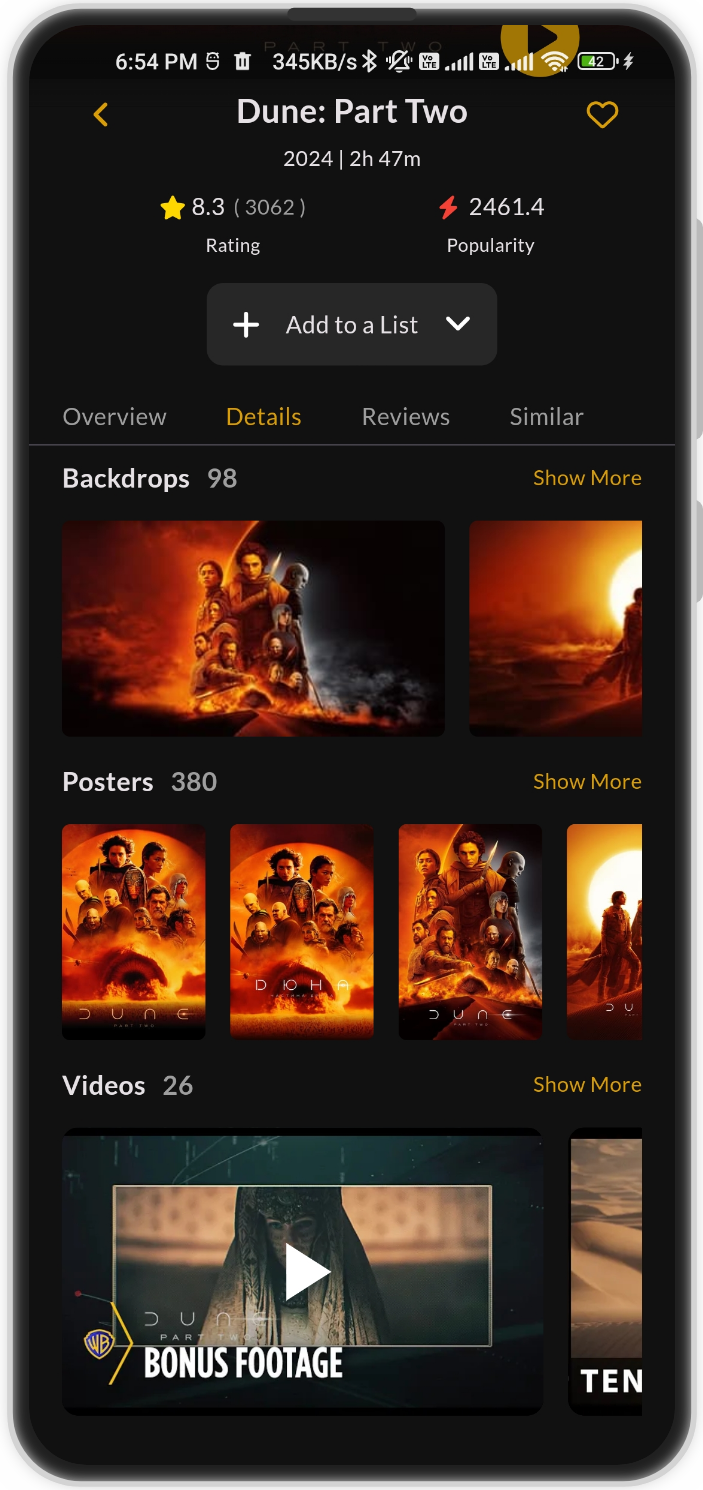Open the first backdrop with cast group
Image resolution: width=703 pixels, height=1490 pixels.
[x=253, y=628]
